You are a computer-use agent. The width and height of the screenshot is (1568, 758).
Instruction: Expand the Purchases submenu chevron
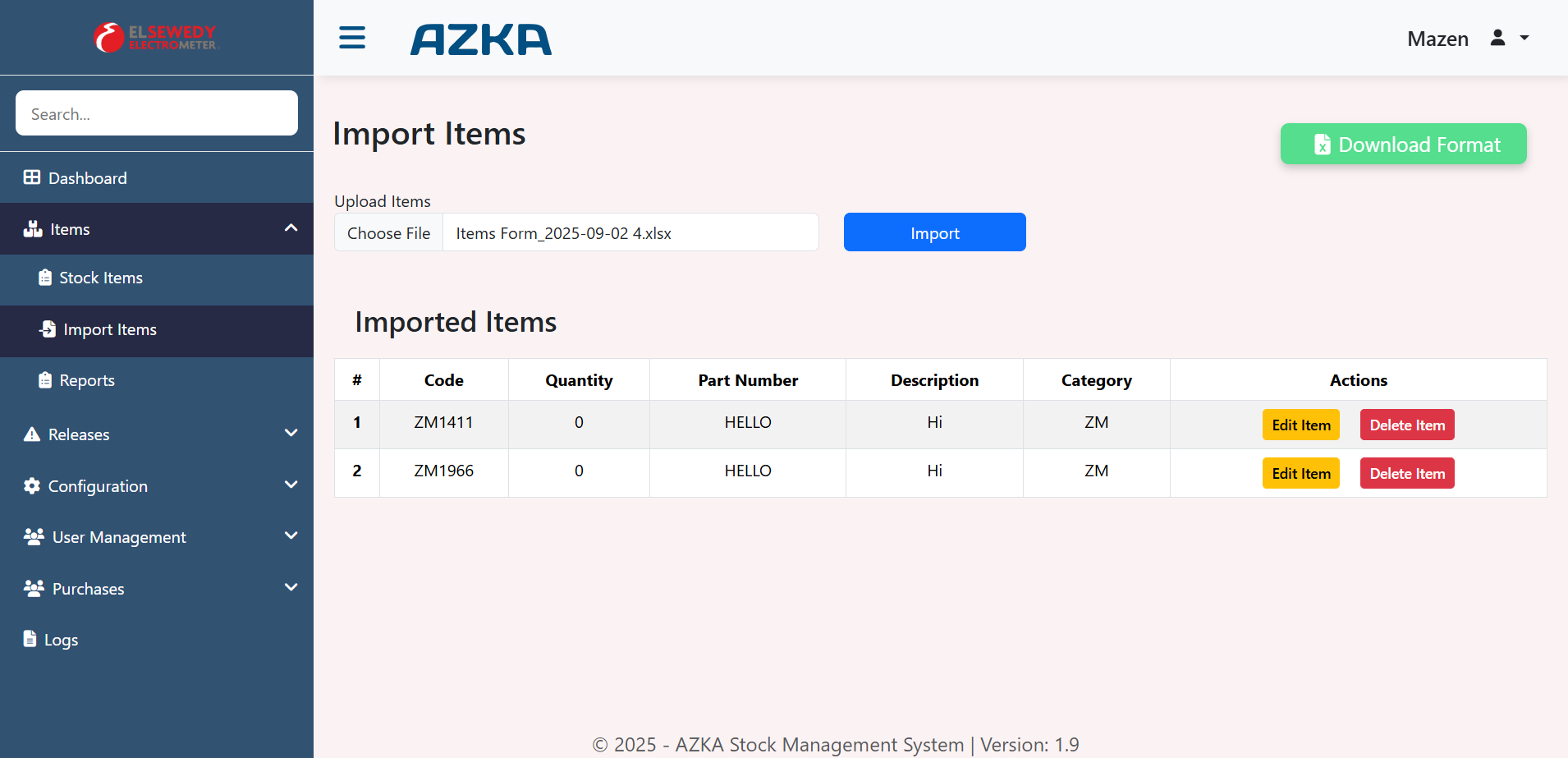(x=291, y=587)
